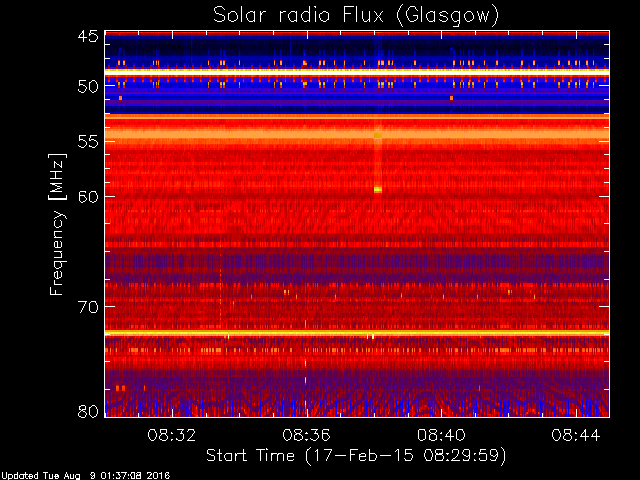Click the plot title "Solar radio Flux (Glasgow)"

point(356,16)
